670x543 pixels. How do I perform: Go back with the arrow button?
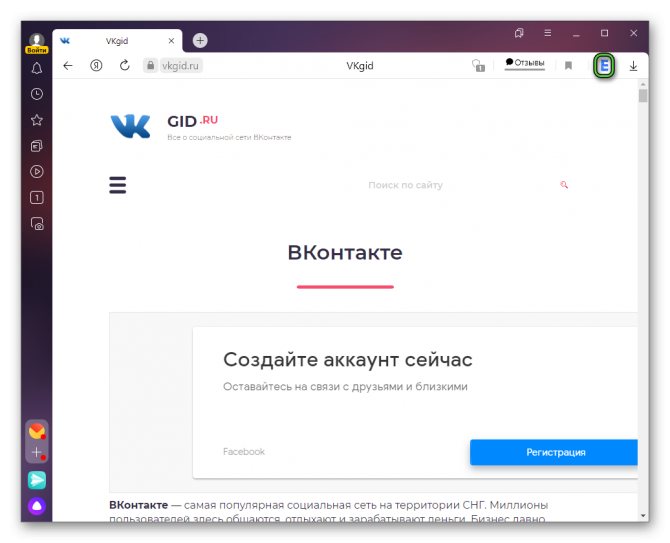click(x=68, y=66)
